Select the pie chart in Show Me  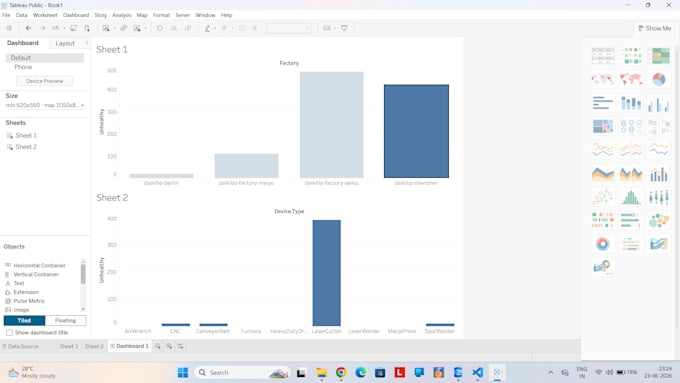click(x=659, y=79)
